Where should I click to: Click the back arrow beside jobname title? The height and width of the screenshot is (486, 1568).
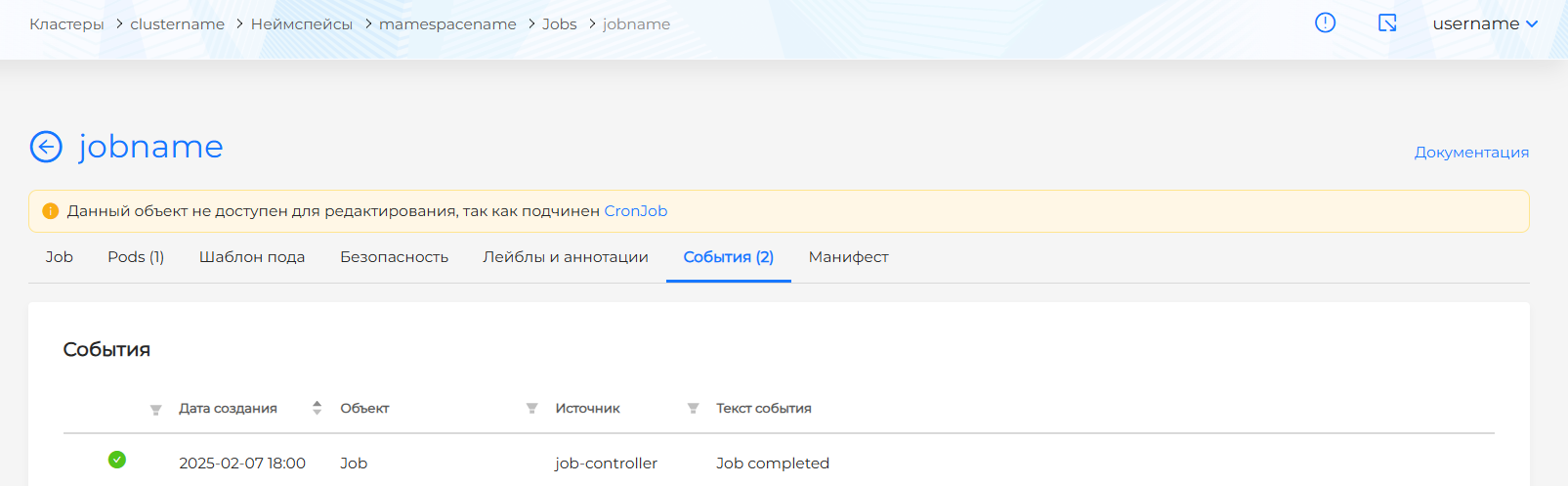coord(46,147)
